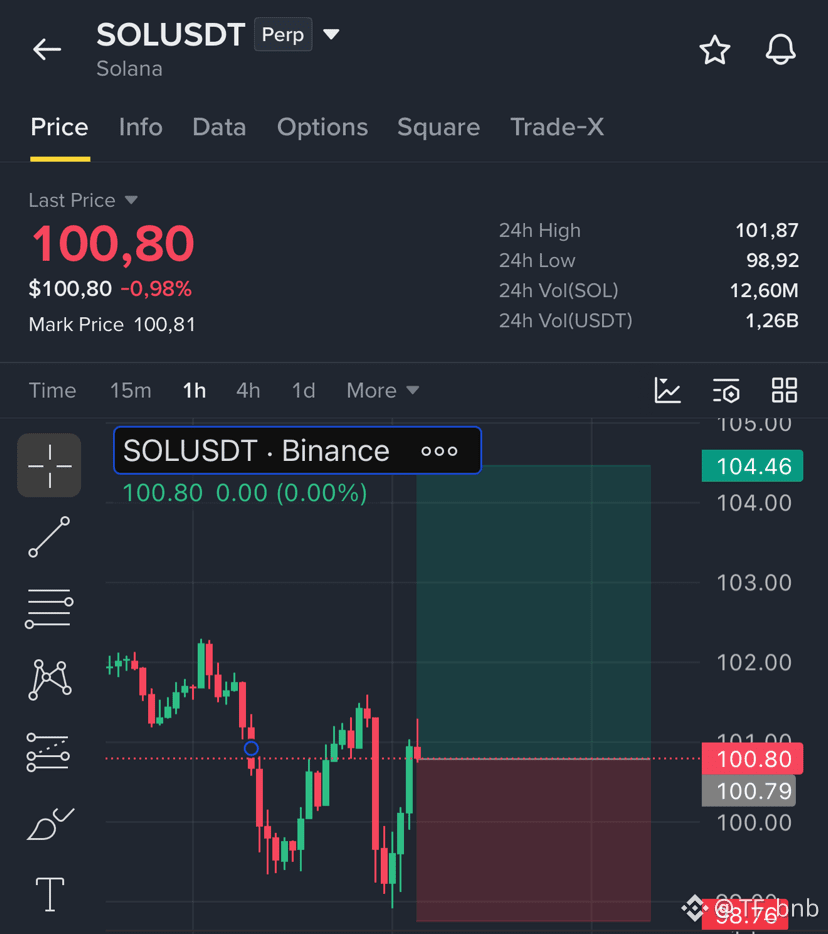Screen dimensions: 828x934
Task: Open SOLUSDT Binance legend three-dot menu
Action: (x=440, y=451)
